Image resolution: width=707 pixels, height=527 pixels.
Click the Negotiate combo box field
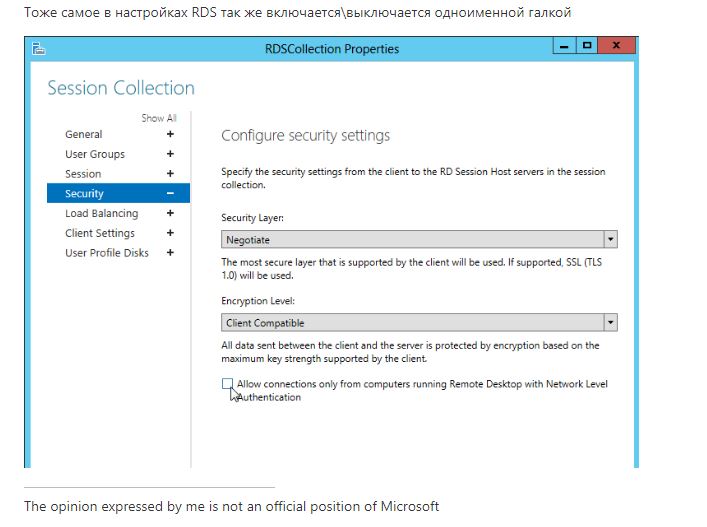pyautogui.click(x=411, y=240)
